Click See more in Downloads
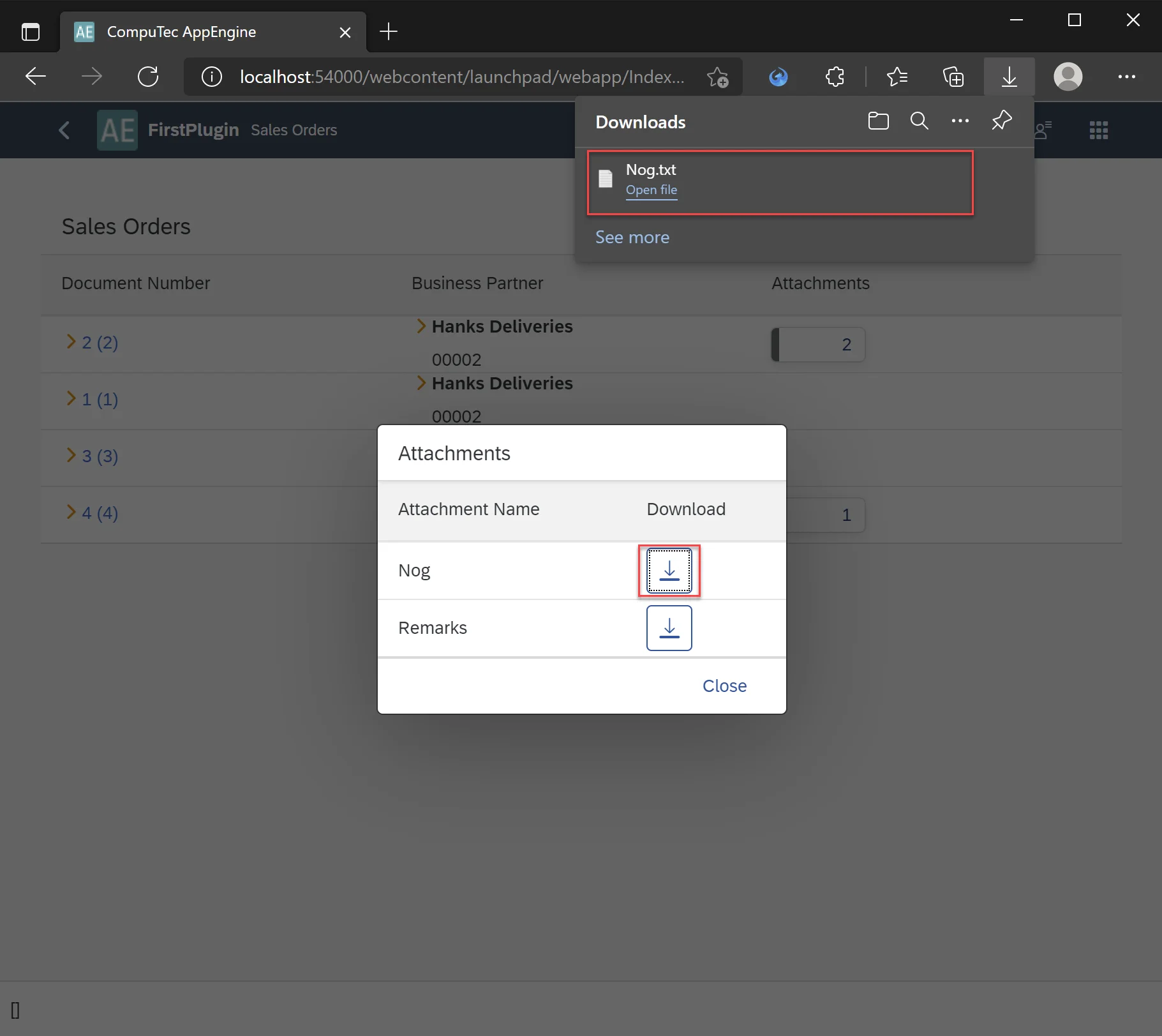 click(632, 237)
